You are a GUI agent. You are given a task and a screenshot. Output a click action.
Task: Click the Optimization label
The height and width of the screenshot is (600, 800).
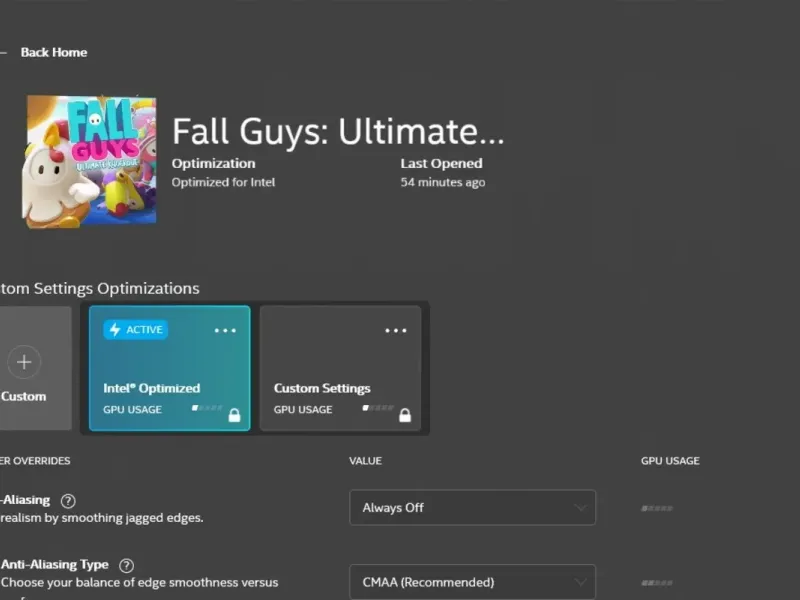click(213, 163)
